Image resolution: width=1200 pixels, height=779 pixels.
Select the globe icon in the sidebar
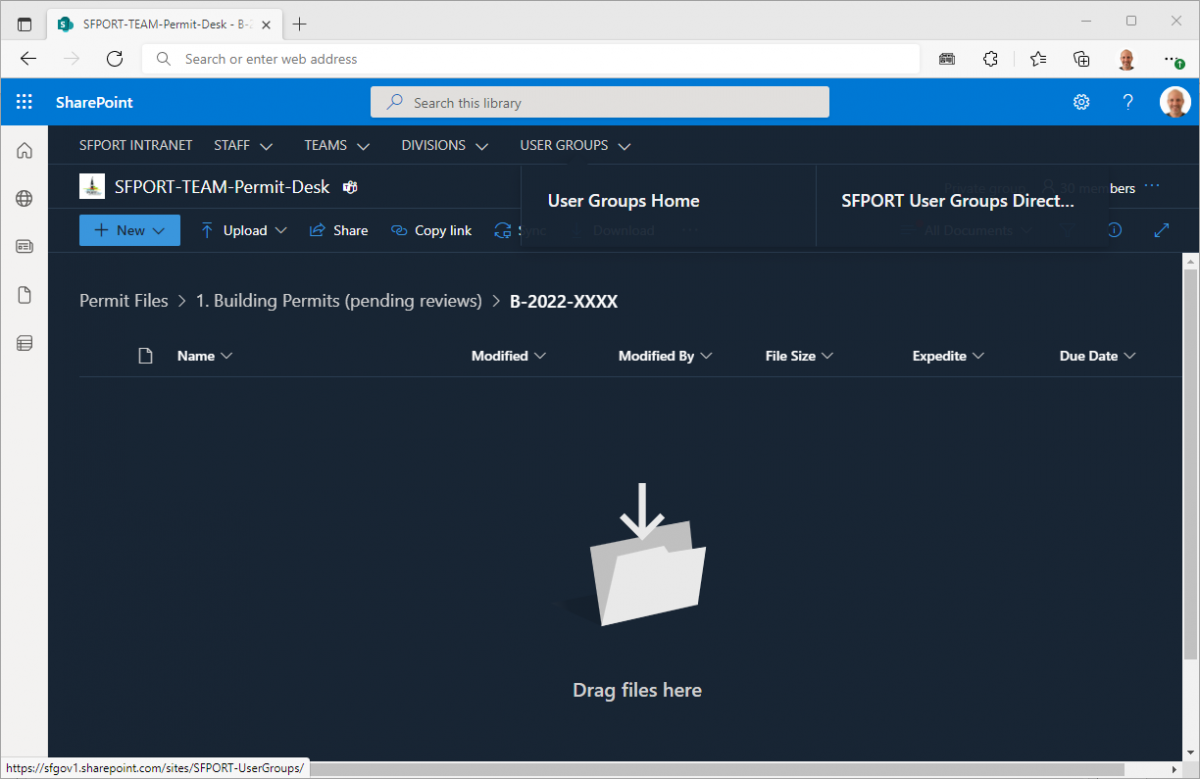tap(24, 198)
